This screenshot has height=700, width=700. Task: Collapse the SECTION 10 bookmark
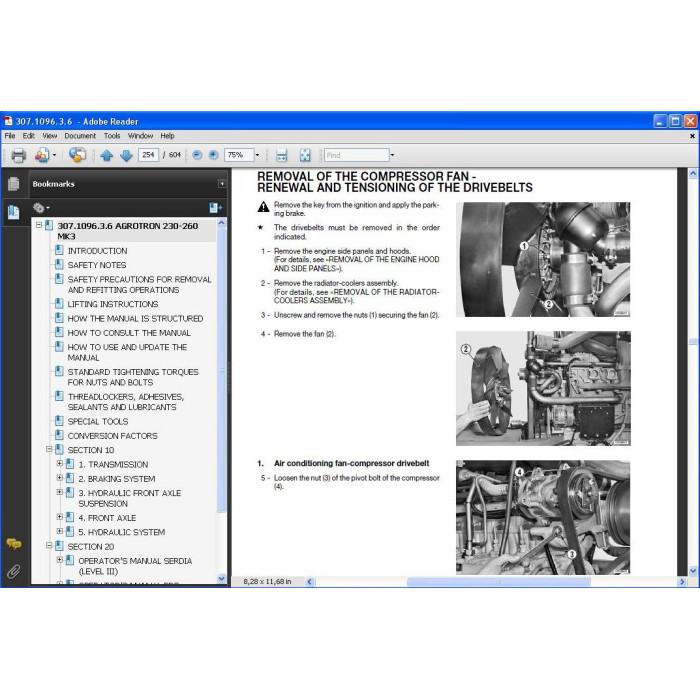50,449
